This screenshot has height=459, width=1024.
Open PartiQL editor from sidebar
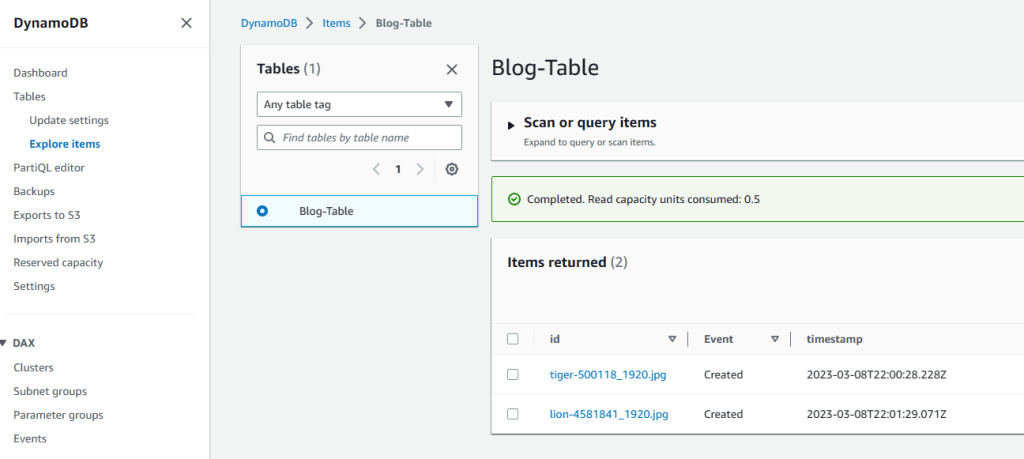[x=49, y=167]
